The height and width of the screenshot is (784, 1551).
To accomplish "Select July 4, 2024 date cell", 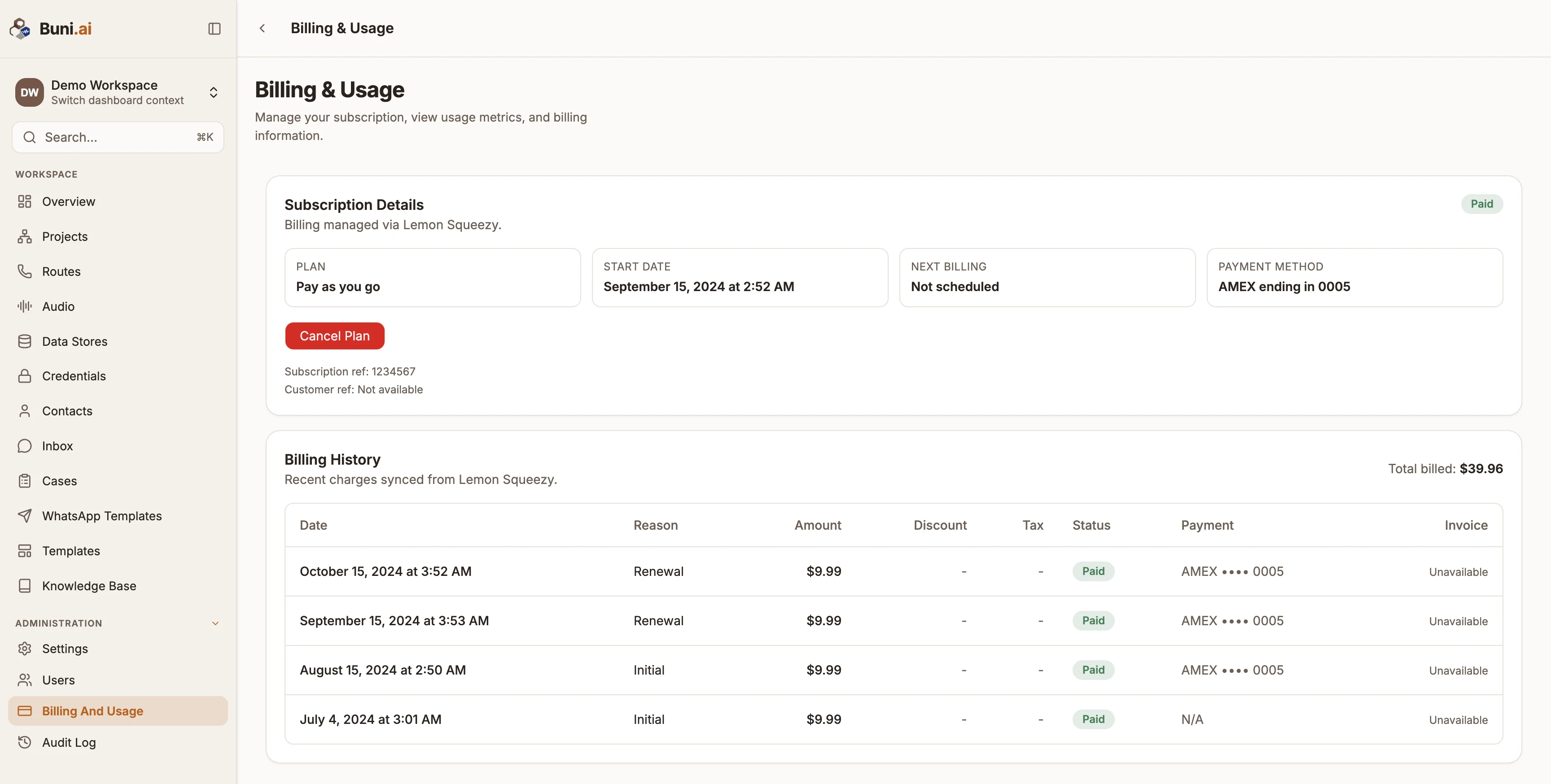I will 370,719.
